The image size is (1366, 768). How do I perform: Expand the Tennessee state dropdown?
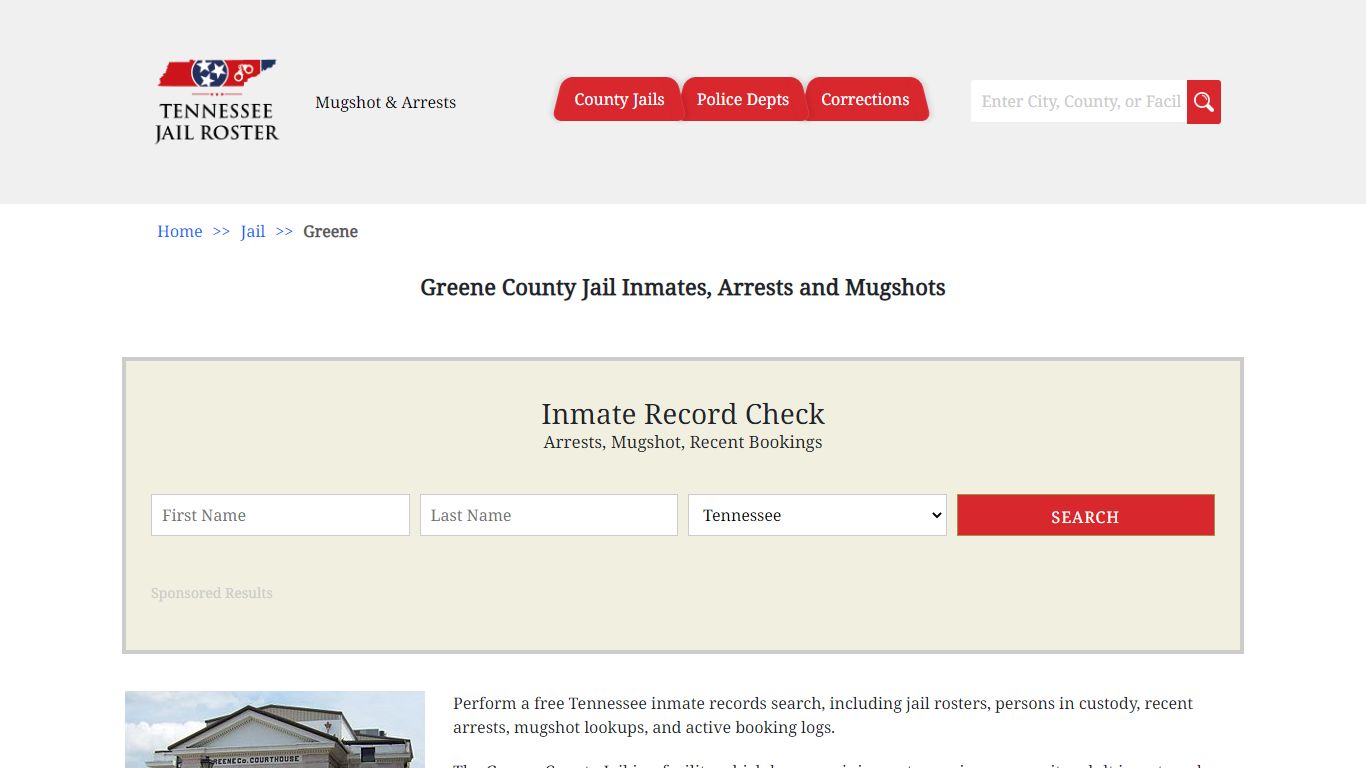pos(817,515)
